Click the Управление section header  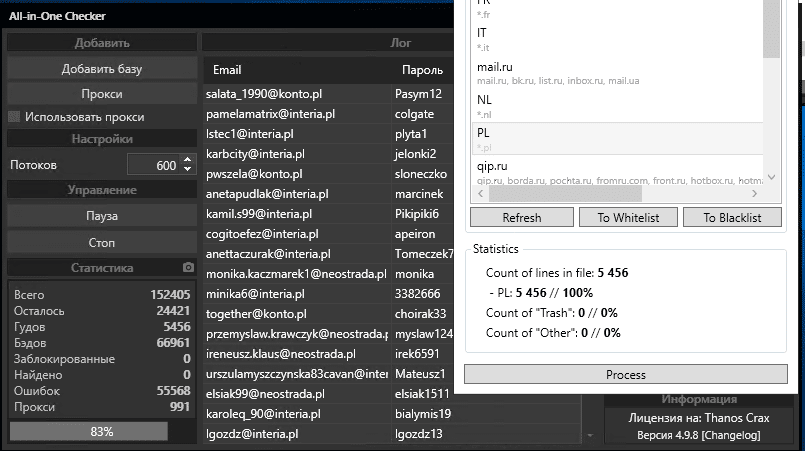coord(102,190)
